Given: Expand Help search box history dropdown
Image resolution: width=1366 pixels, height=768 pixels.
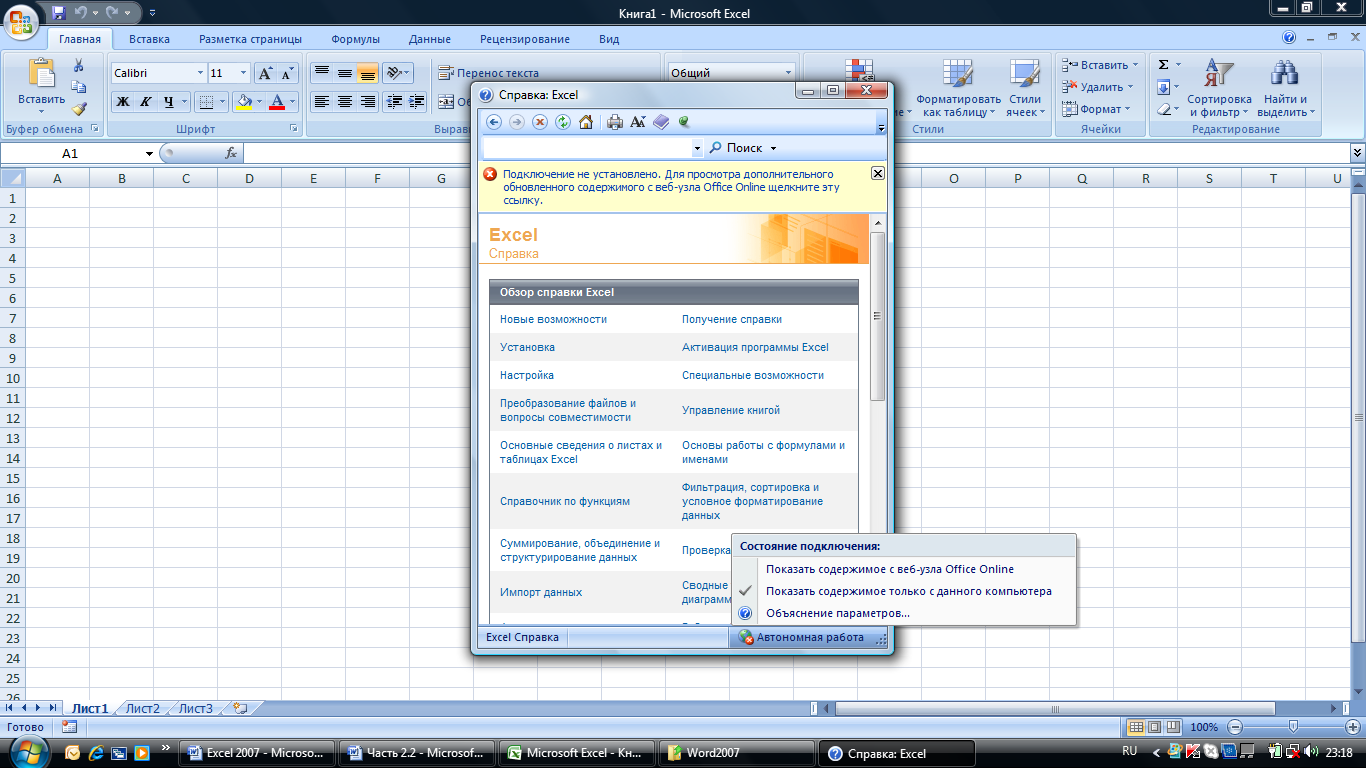Looking at the screenshot, I should (697, 148).
